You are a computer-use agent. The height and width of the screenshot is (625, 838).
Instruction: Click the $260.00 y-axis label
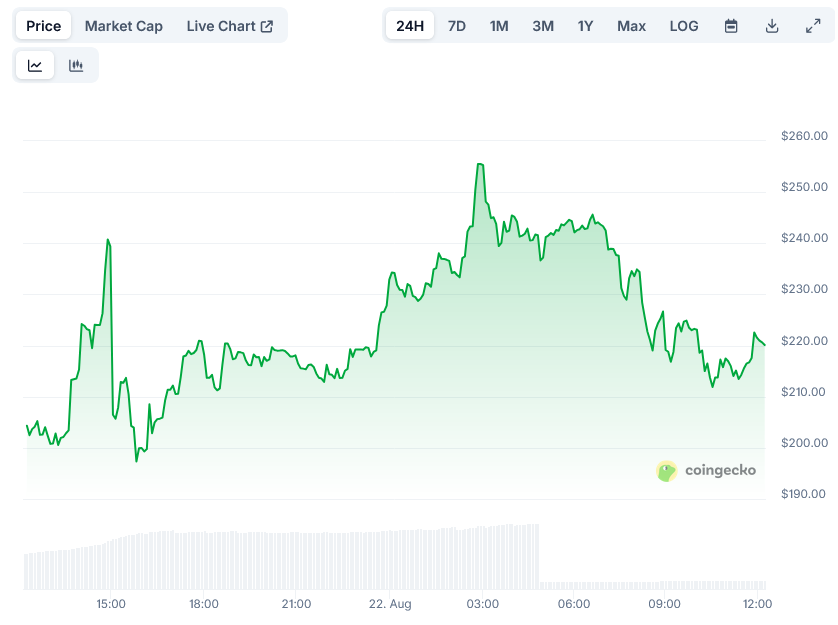[804, 136]
